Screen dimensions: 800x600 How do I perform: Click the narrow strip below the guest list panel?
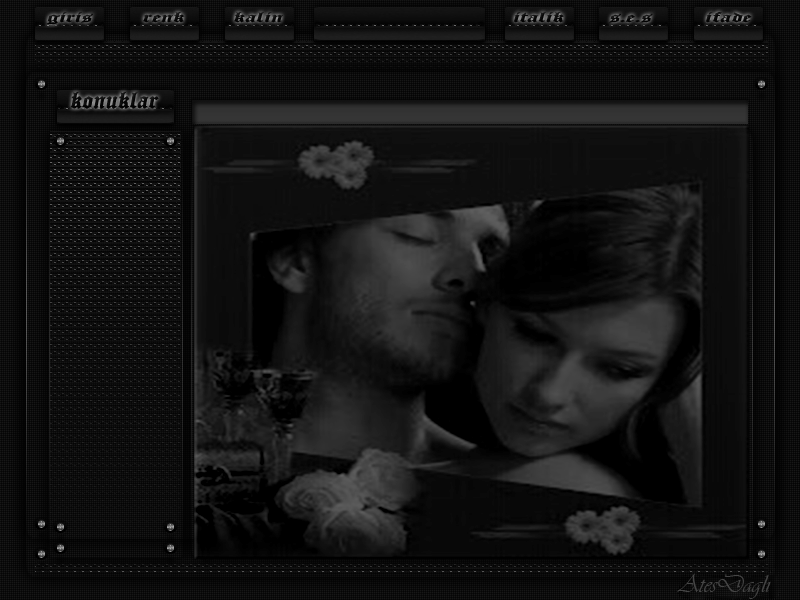click(x=115, y=548)
